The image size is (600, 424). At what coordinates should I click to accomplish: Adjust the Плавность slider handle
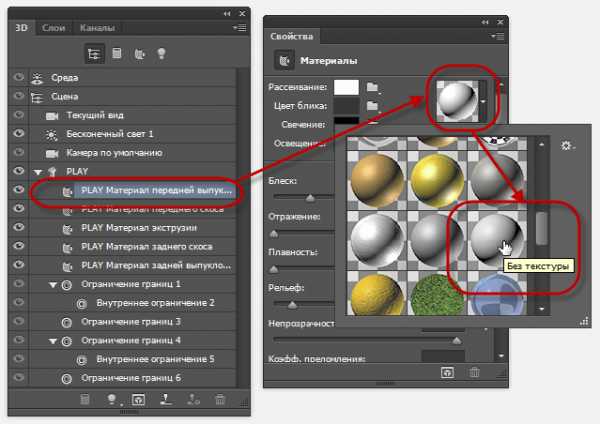click(274, 269)
